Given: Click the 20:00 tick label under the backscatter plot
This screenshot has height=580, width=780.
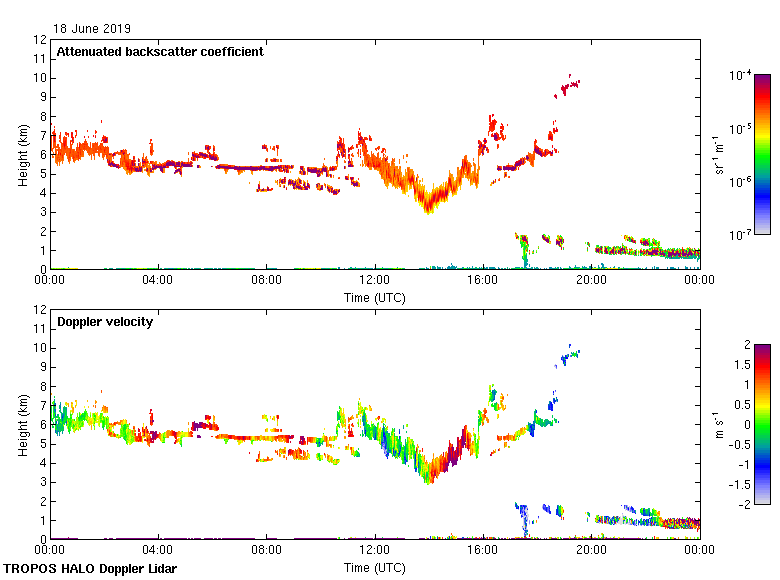Looking at the screenshot, I should (591, 281).
